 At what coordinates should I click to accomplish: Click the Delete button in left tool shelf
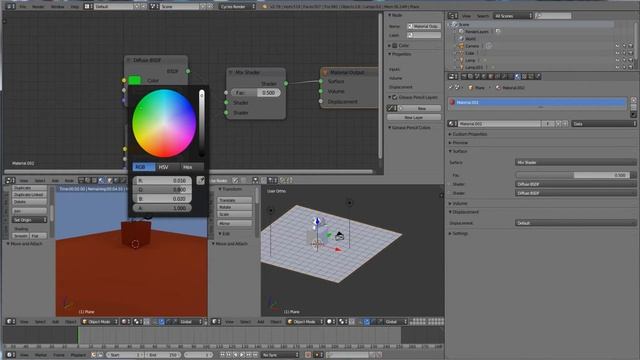pyautogui.click(x=29, y=202)
